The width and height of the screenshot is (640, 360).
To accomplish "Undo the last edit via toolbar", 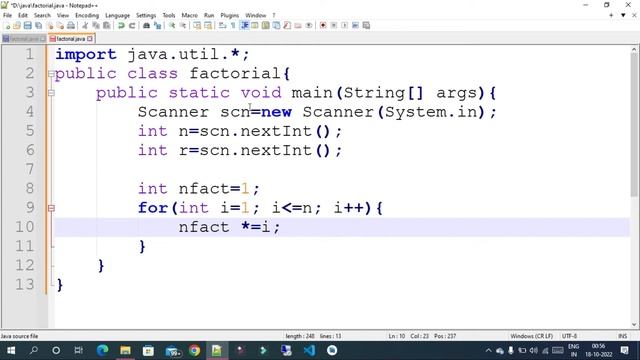I will (x=121, y=25).
